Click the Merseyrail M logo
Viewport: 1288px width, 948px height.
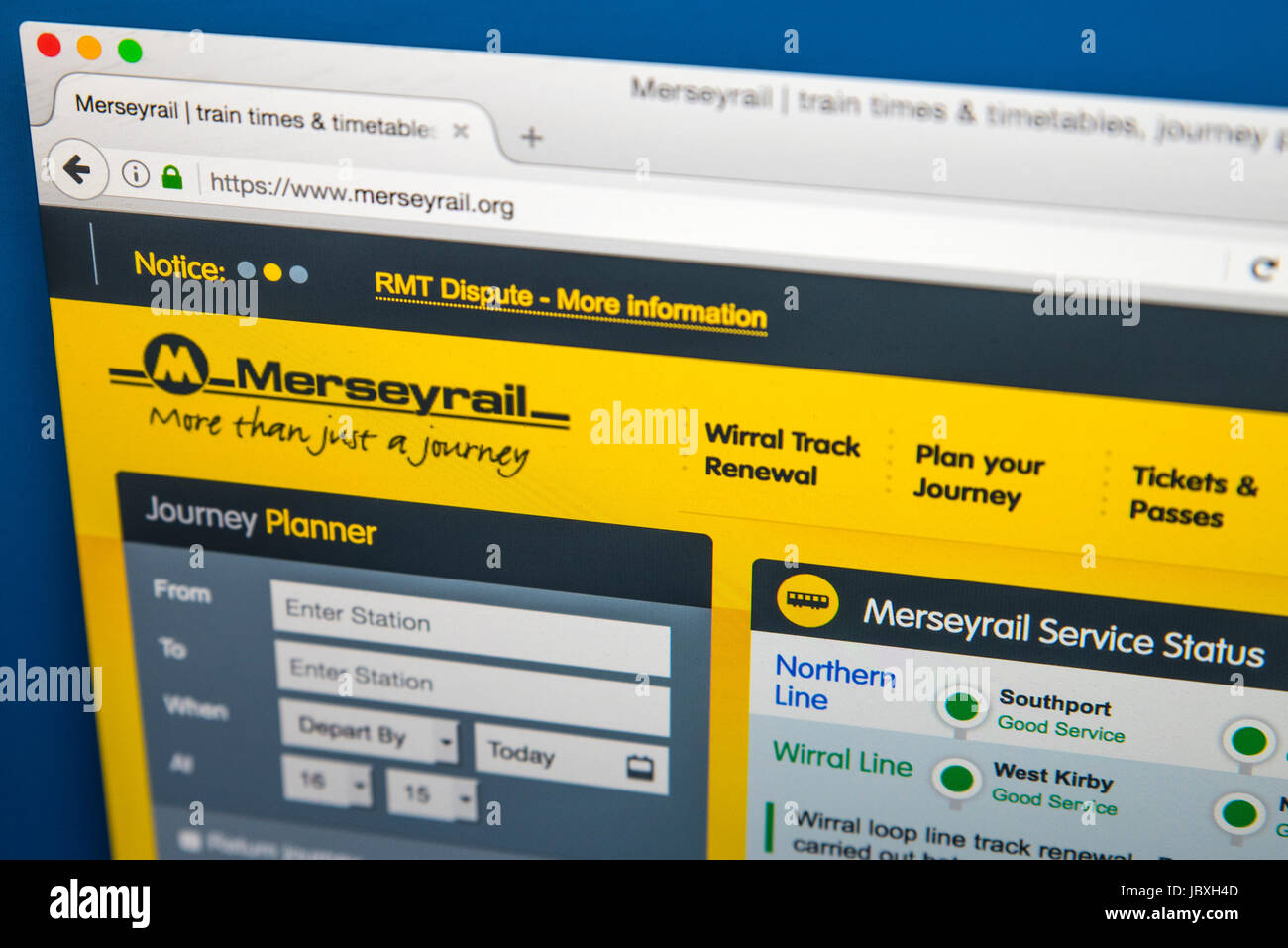tap(176, 366)
